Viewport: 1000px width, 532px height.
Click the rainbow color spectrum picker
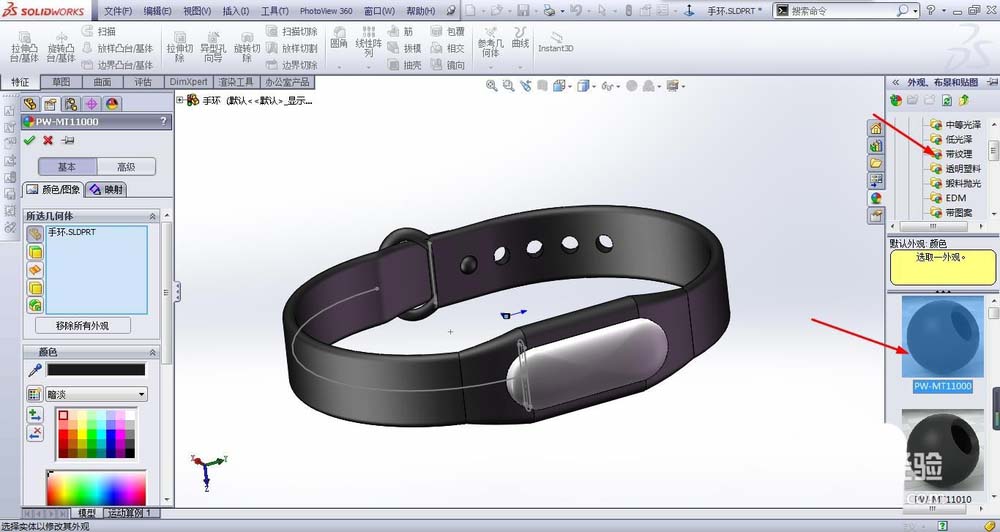(x=96, y=489)
